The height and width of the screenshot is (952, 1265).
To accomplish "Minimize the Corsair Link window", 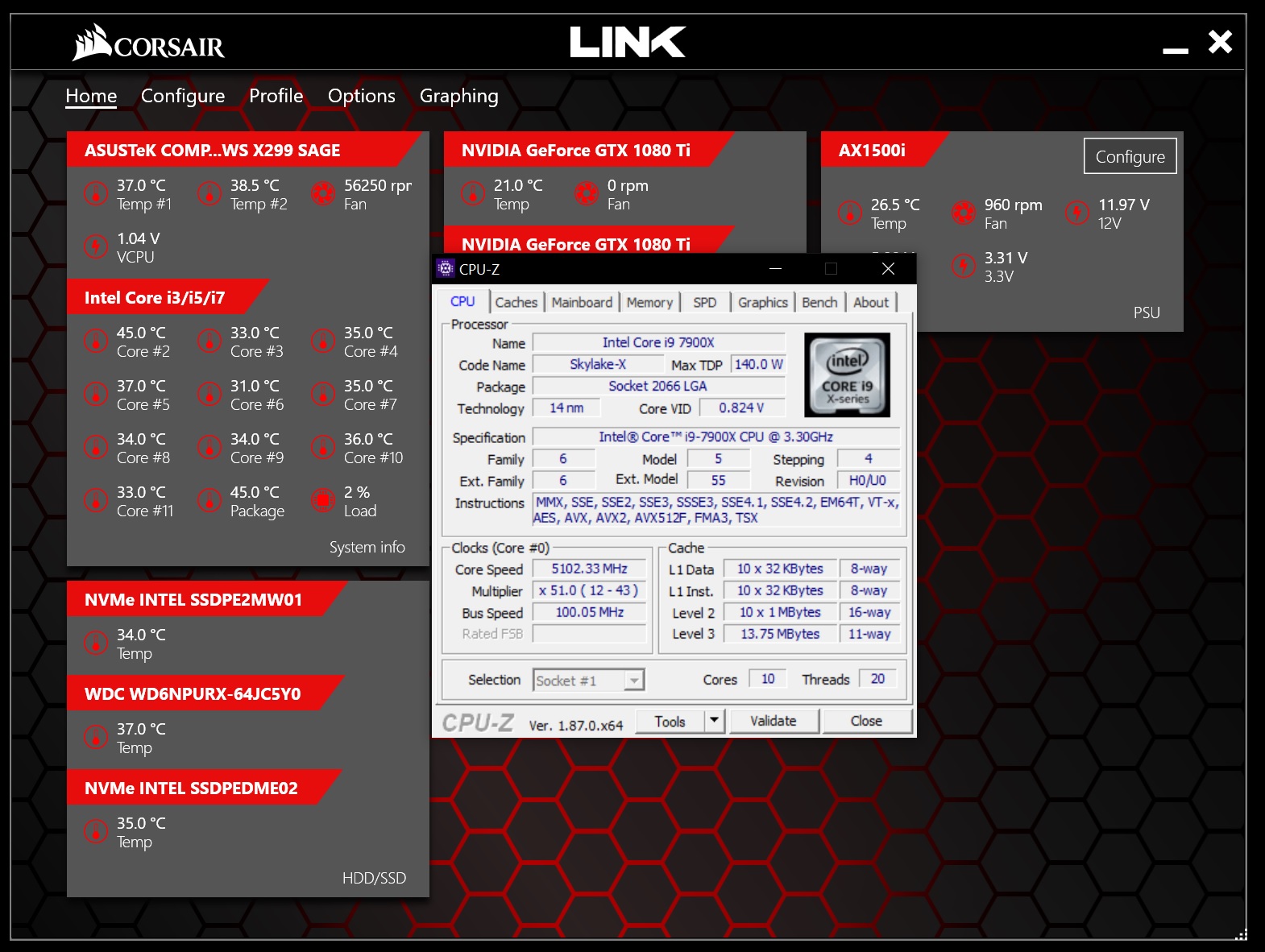I will click(1176, 50).
